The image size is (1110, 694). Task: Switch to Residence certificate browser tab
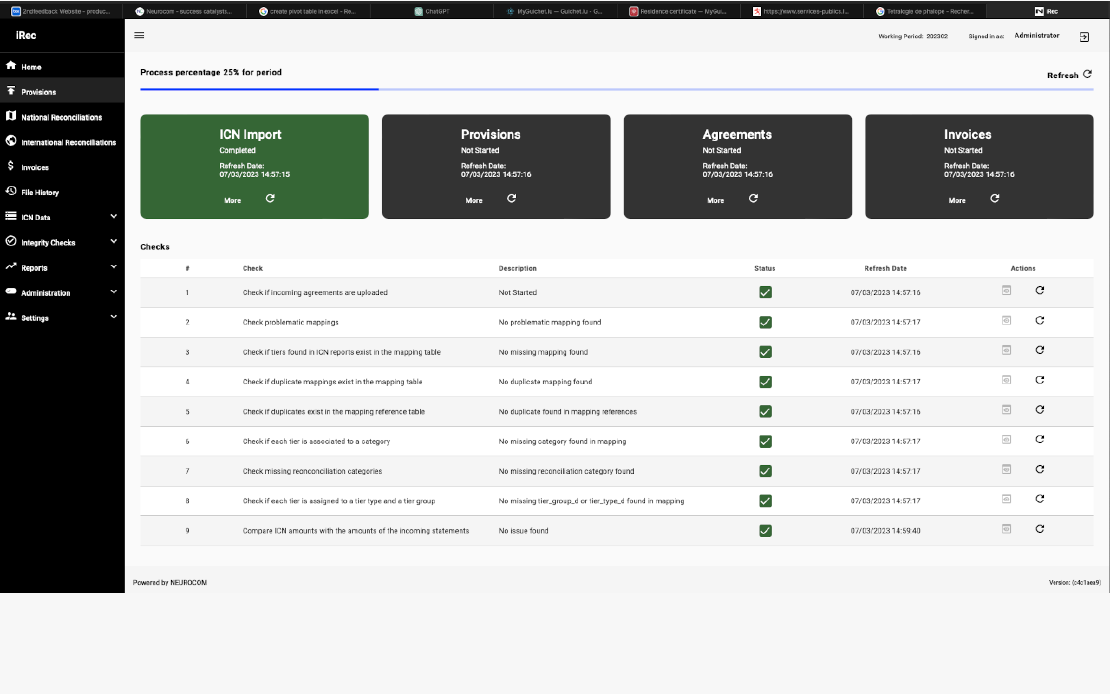point(678,11)
